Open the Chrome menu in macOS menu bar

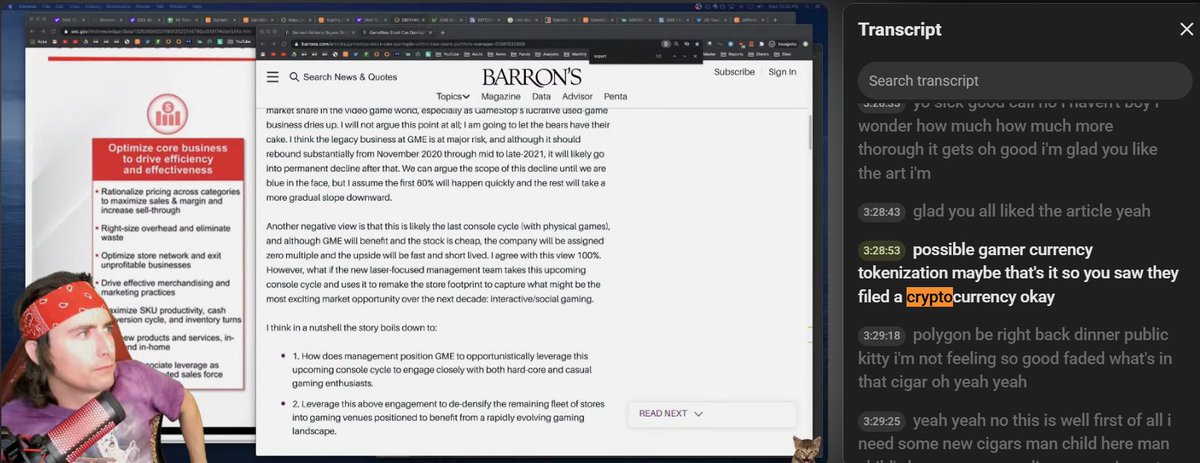(x=27, y=6)
